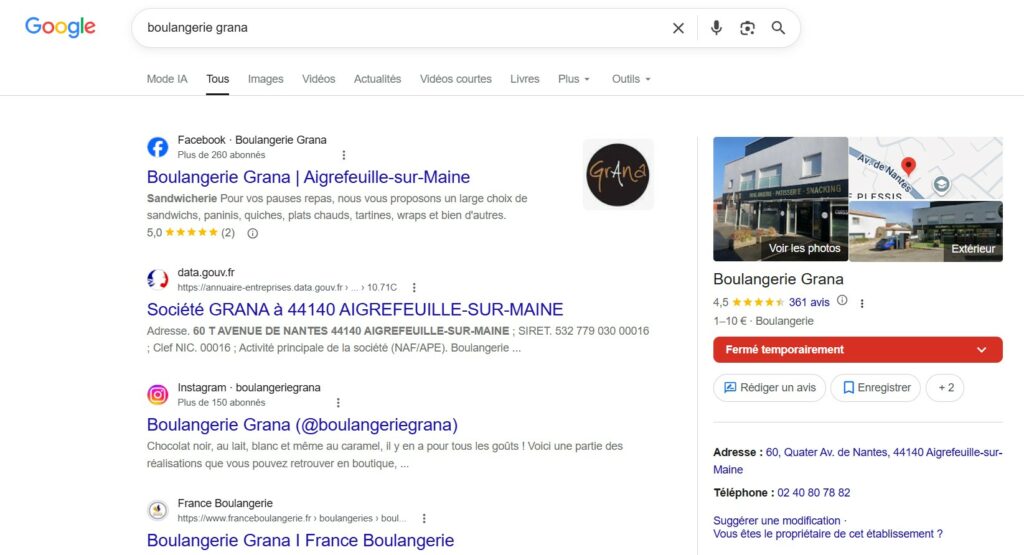Open the 361 avis reviews link
This screenshot has width=1024, height=555.
point(809,302)
